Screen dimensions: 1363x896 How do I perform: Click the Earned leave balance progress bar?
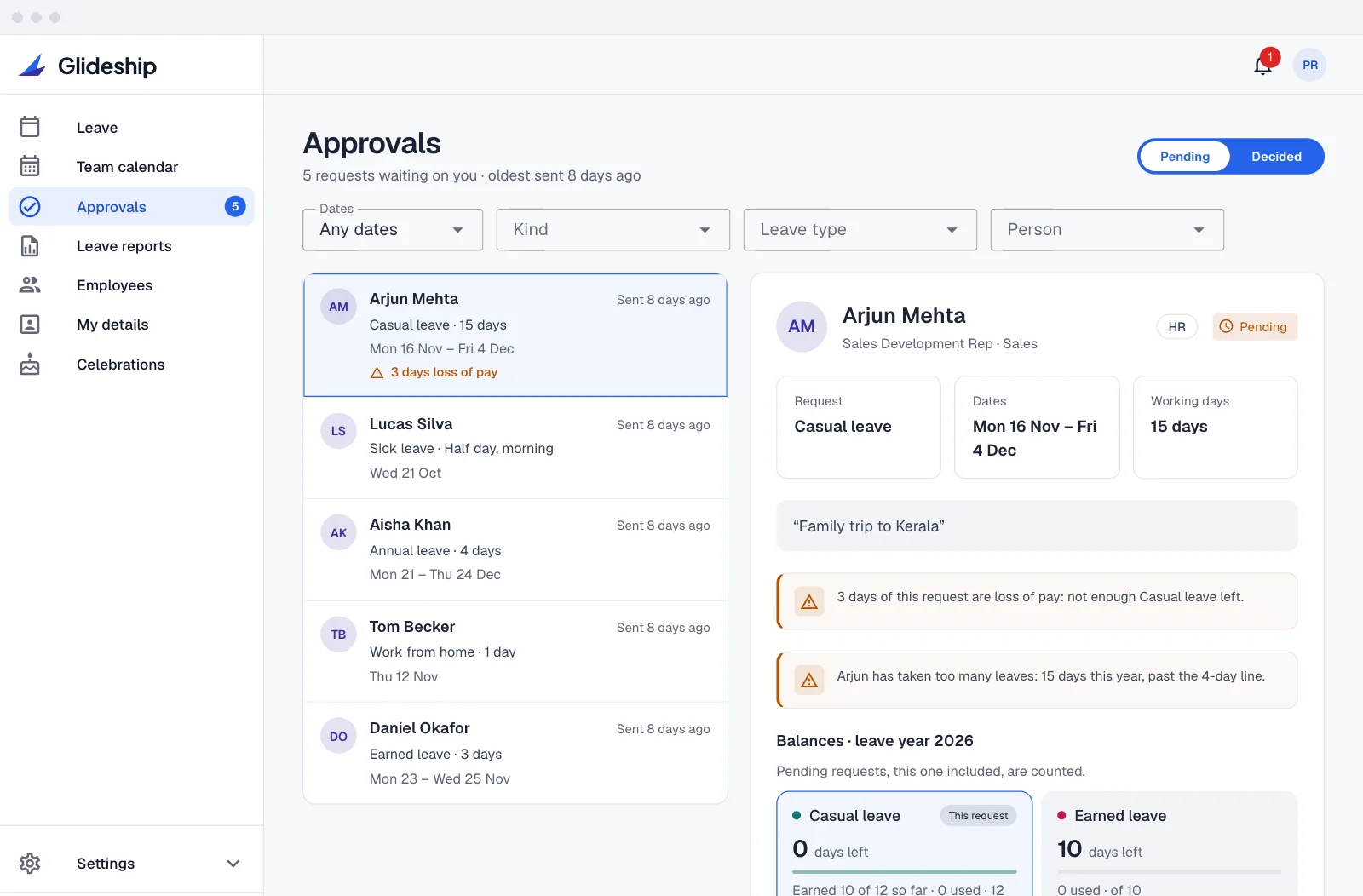1170,871
